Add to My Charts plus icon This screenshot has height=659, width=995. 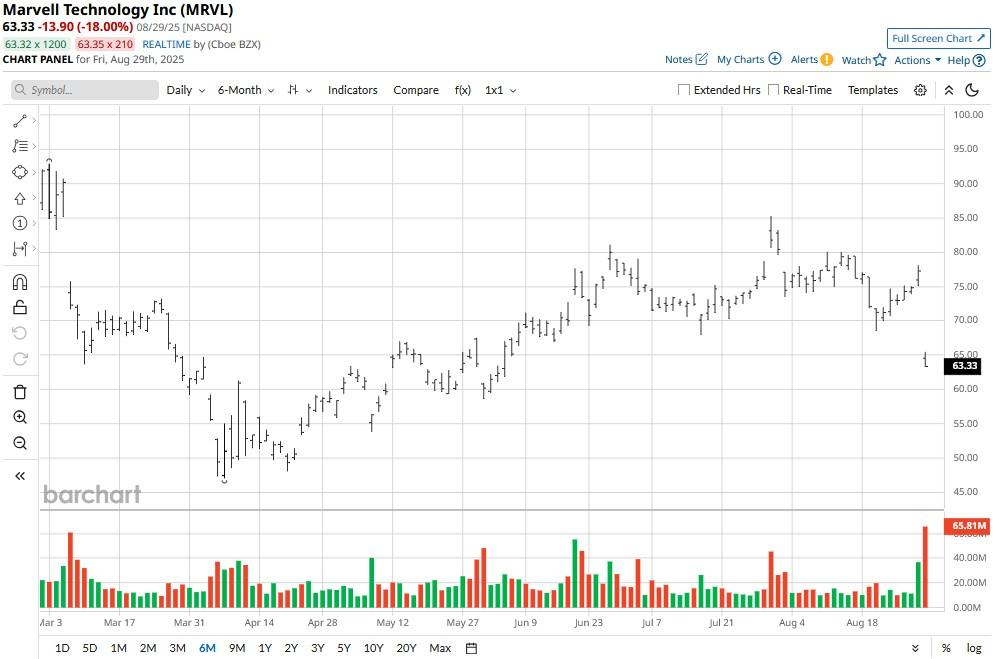(x=775, y=58)
